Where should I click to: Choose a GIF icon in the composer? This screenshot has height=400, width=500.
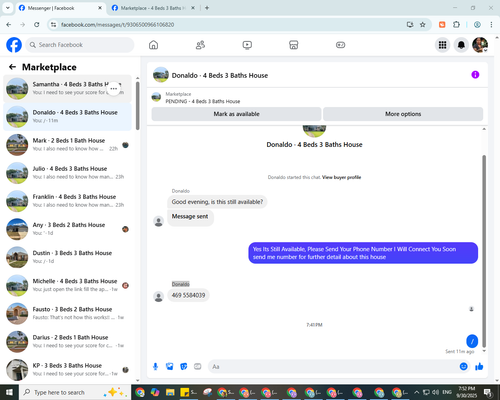coord(198,367)
